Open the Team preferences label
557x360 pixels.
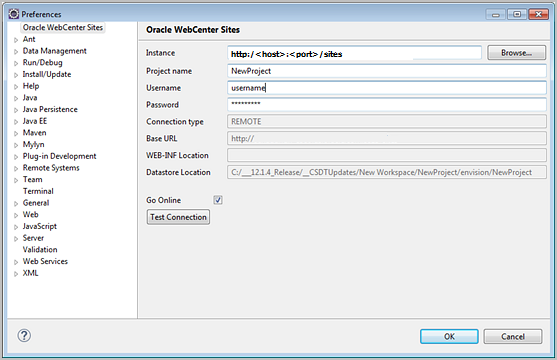[x=32, y=179]
